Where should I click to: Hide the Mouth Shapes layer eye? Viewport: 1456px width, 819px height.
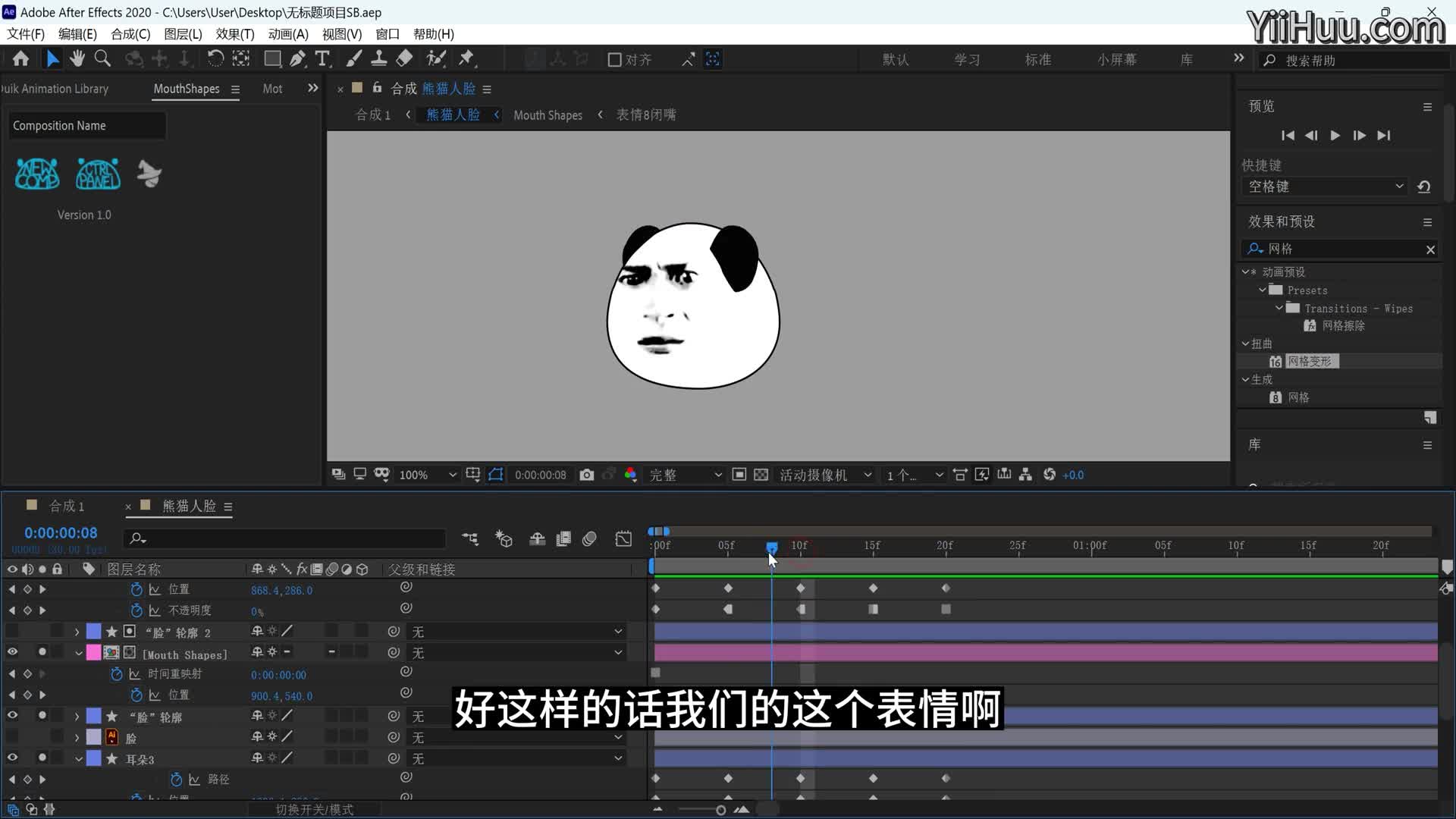click(12, 651)
